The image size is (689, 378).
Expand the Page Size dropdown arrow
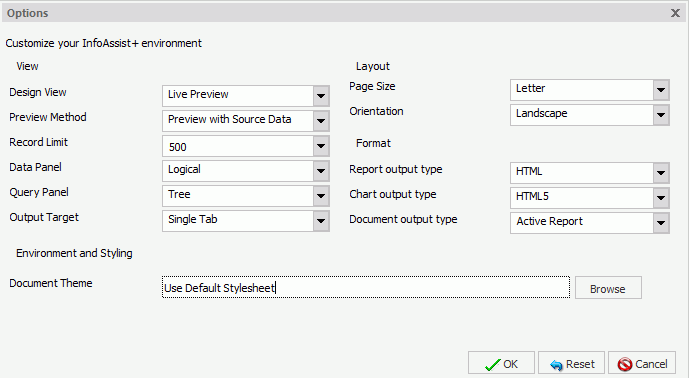click(x=661, y=90)
